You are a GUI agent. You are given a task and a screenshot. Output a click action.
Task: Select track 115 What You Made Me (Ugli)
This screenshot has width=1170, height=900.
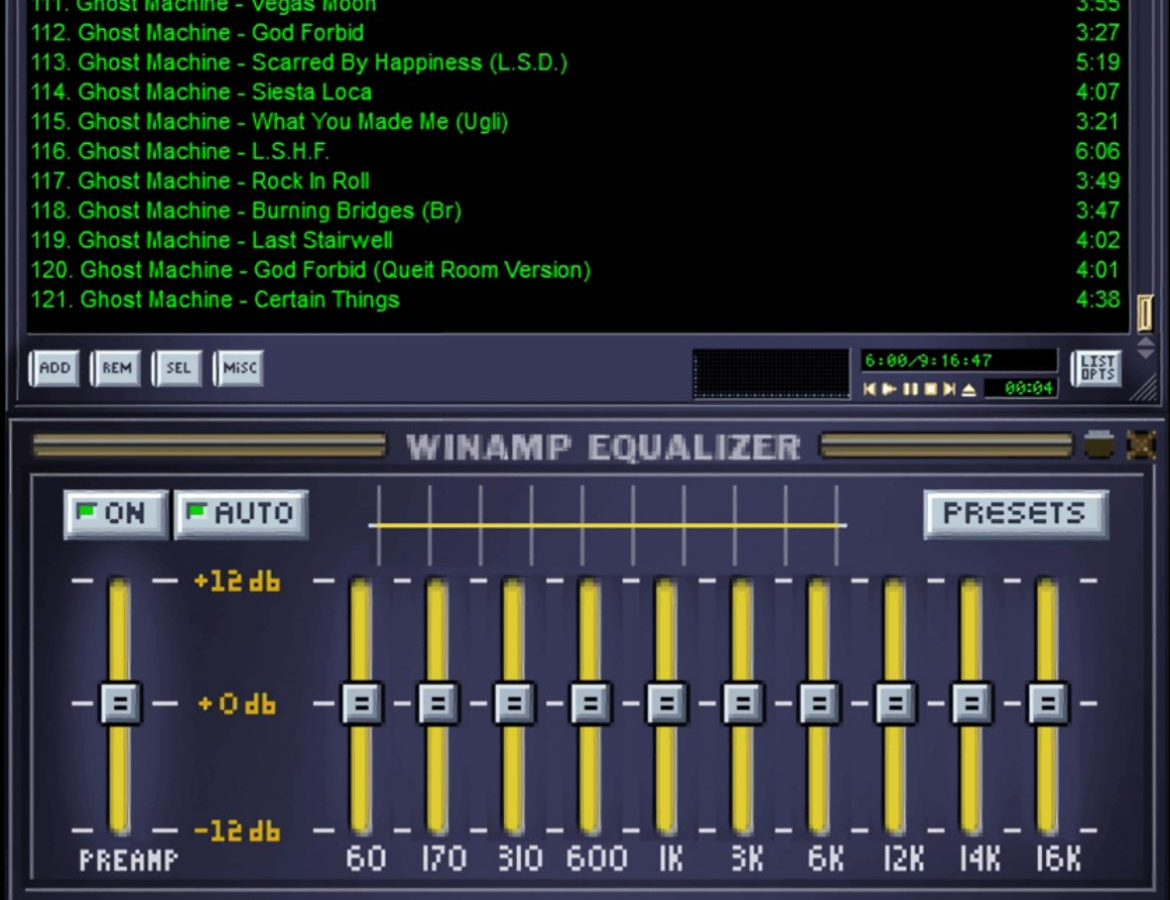click(576, 122)
